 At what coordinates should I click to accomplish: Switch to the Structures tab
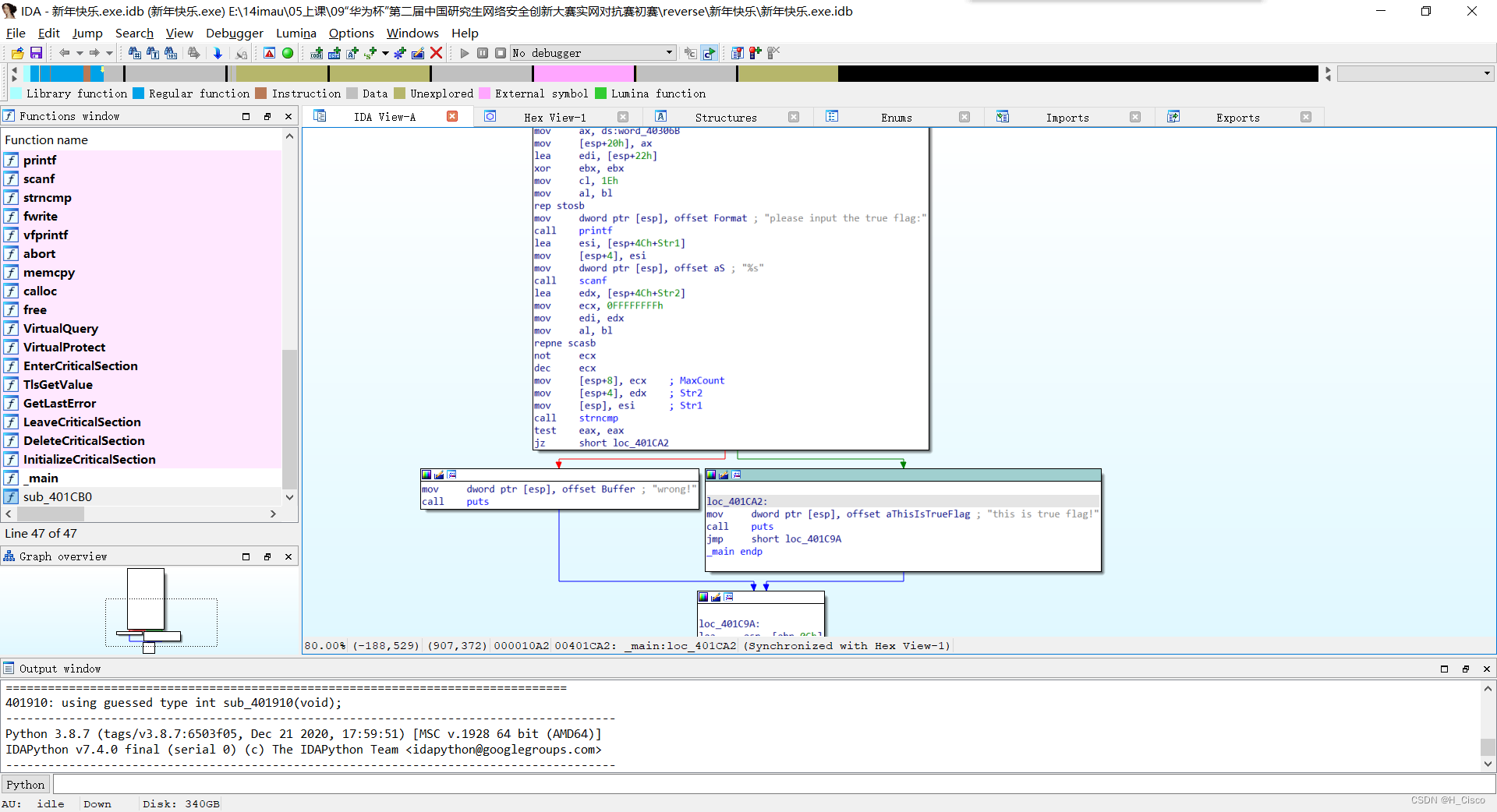pos(725,117)
